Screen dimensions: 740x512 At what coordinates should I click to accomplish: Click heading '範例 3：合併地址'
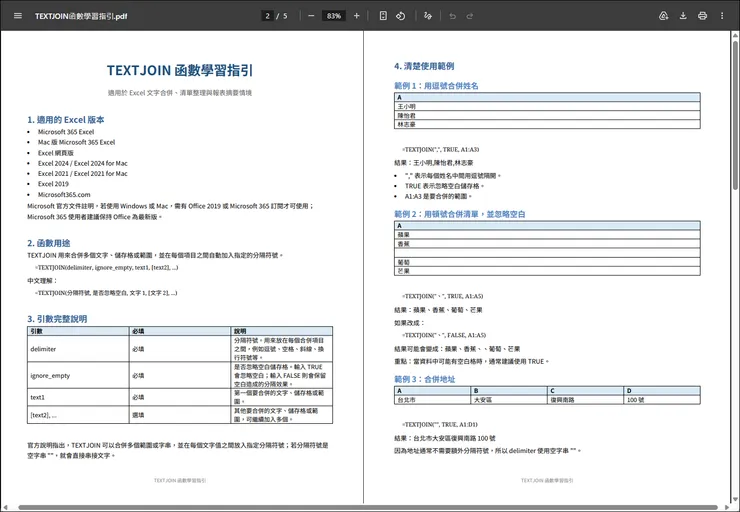(x=425, y=379)
